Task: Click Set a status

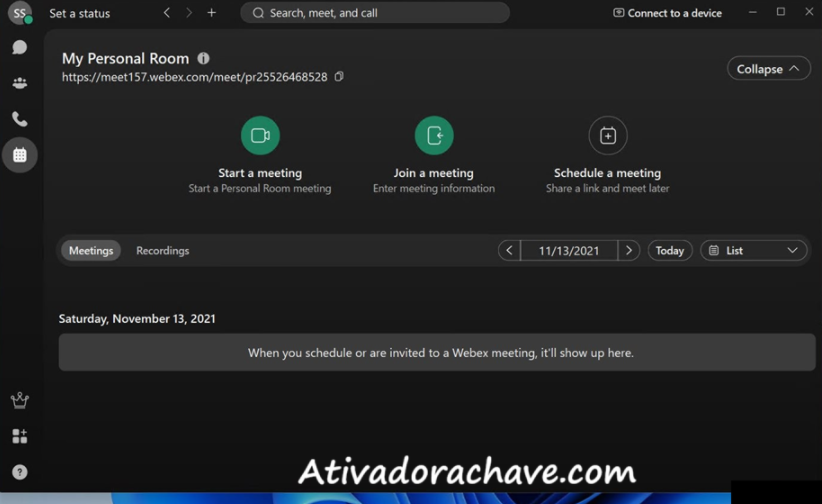Action: (x=80, y=14)
